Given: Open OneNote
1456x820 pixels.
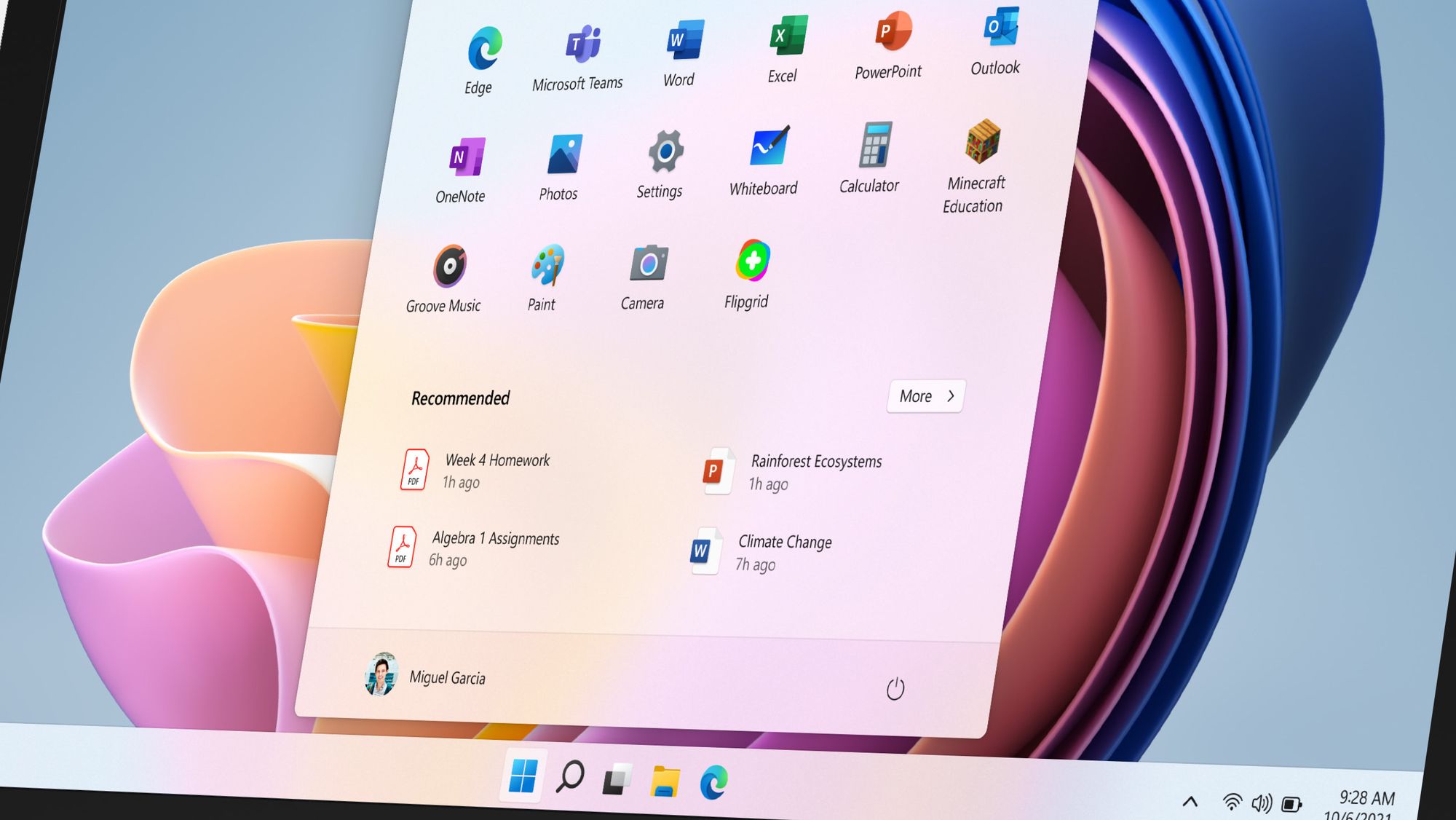Looking at the screenshot, I should [x=466, y=157].
